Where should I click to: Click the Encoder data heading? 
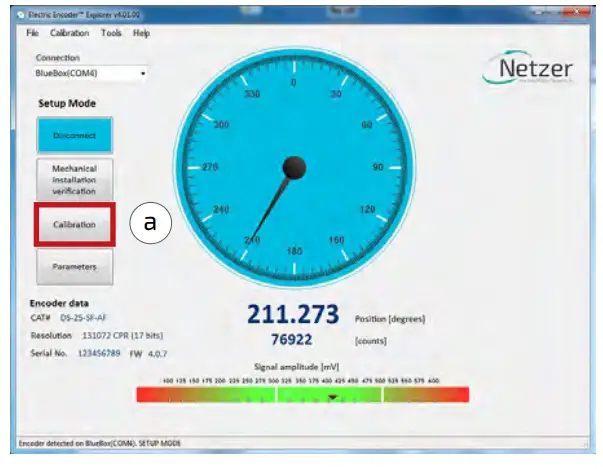click(x=59, y=303)
